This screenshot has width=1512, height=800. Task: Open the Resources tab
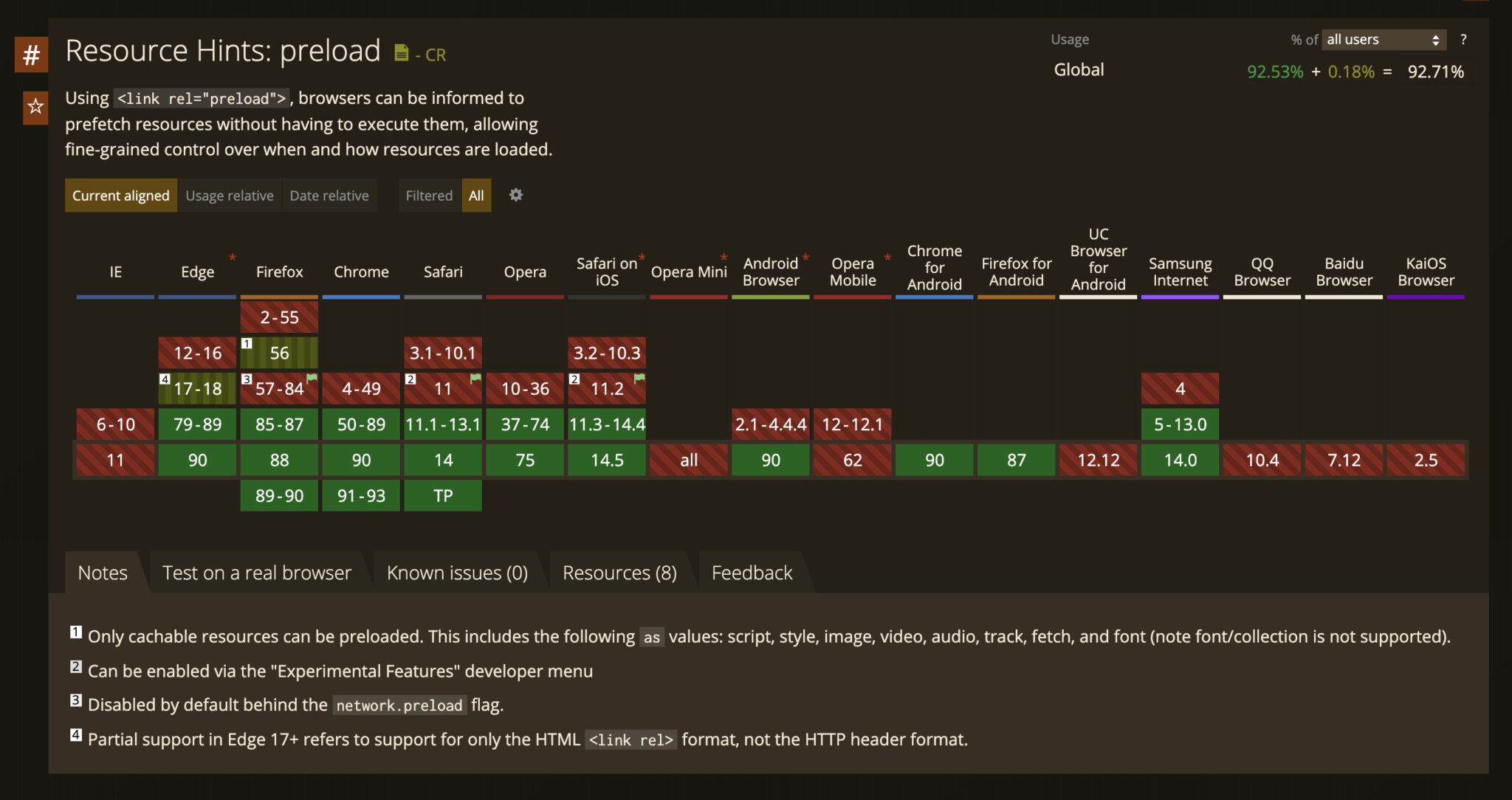[x=619, y=572]
